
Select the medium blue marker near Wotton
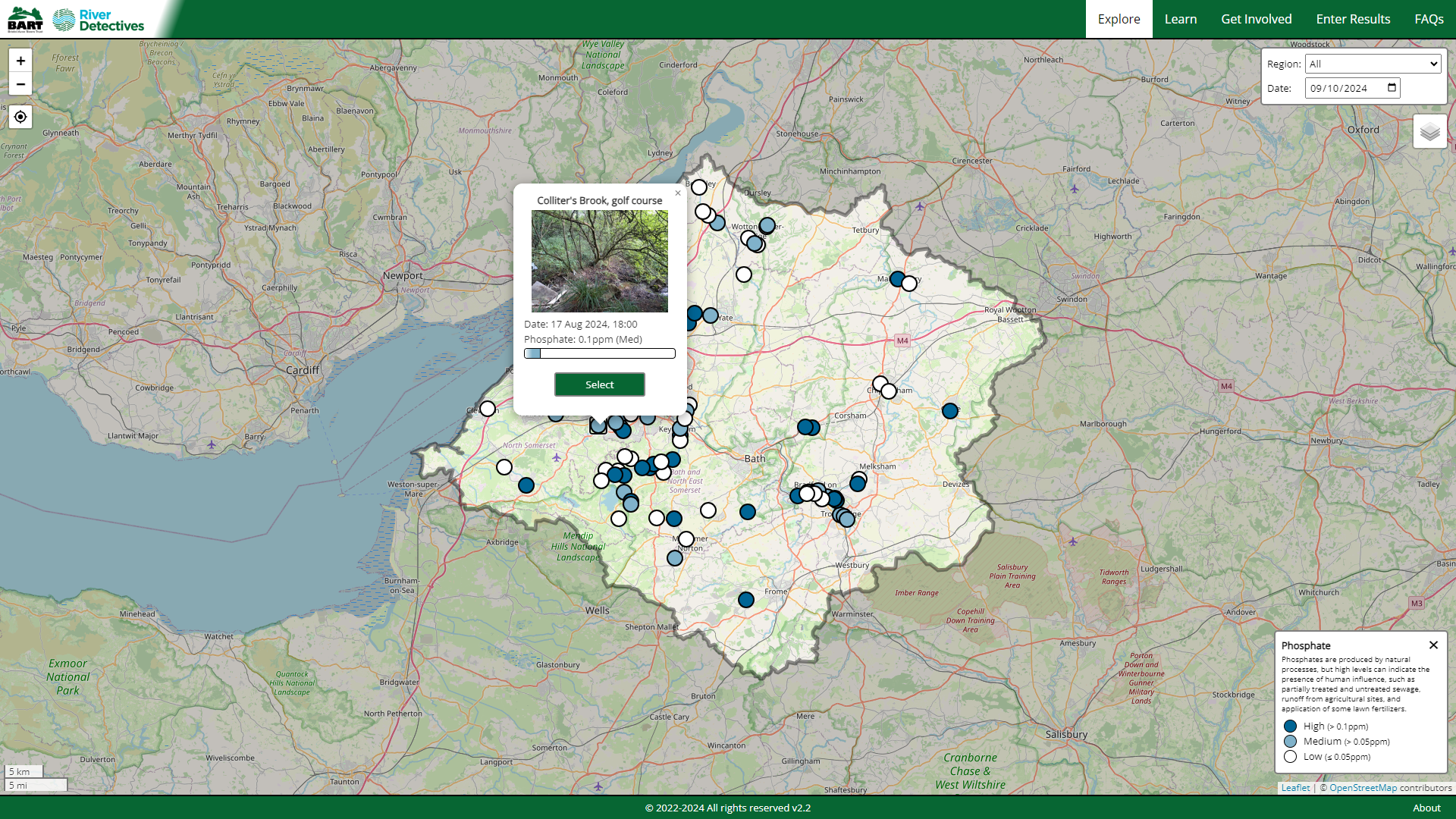point(767,225)
